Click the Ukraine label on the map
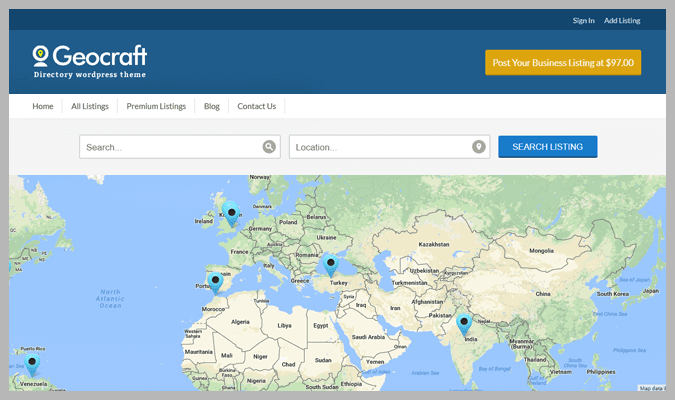The image size is (675, 400). [x=326, y=238]
